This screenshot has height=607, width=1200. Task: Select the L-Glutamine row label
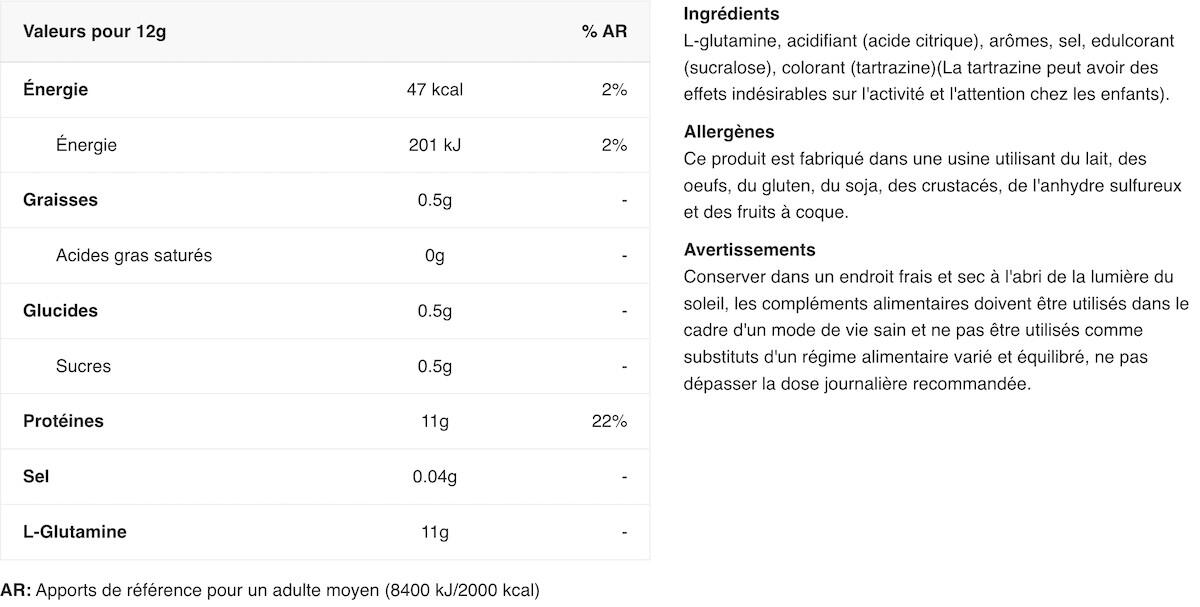(x=75, y=532)
